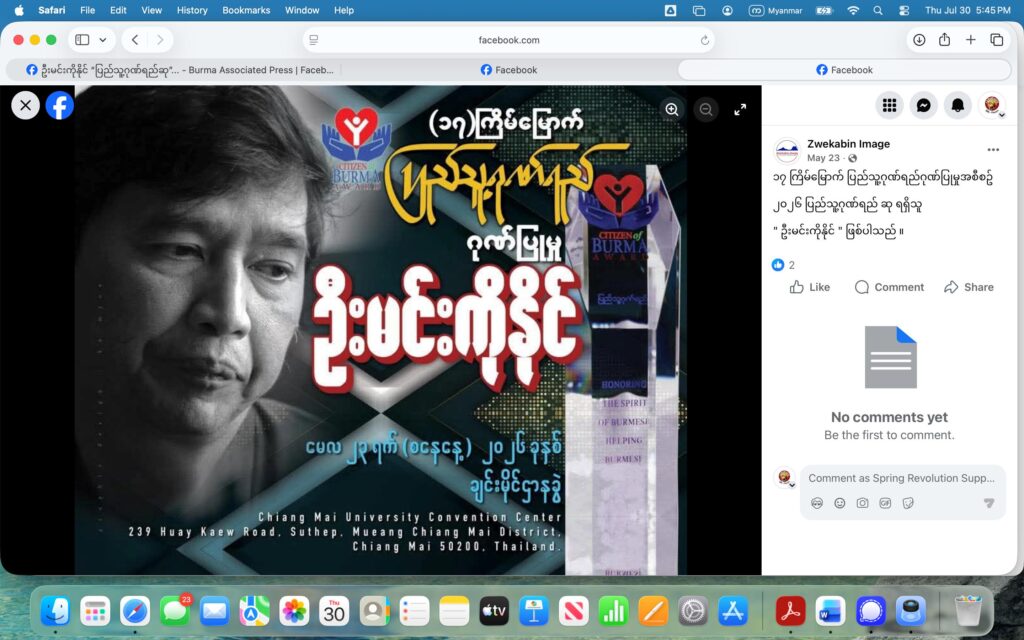Open Numbers from Dock

[x=613, y=612]
